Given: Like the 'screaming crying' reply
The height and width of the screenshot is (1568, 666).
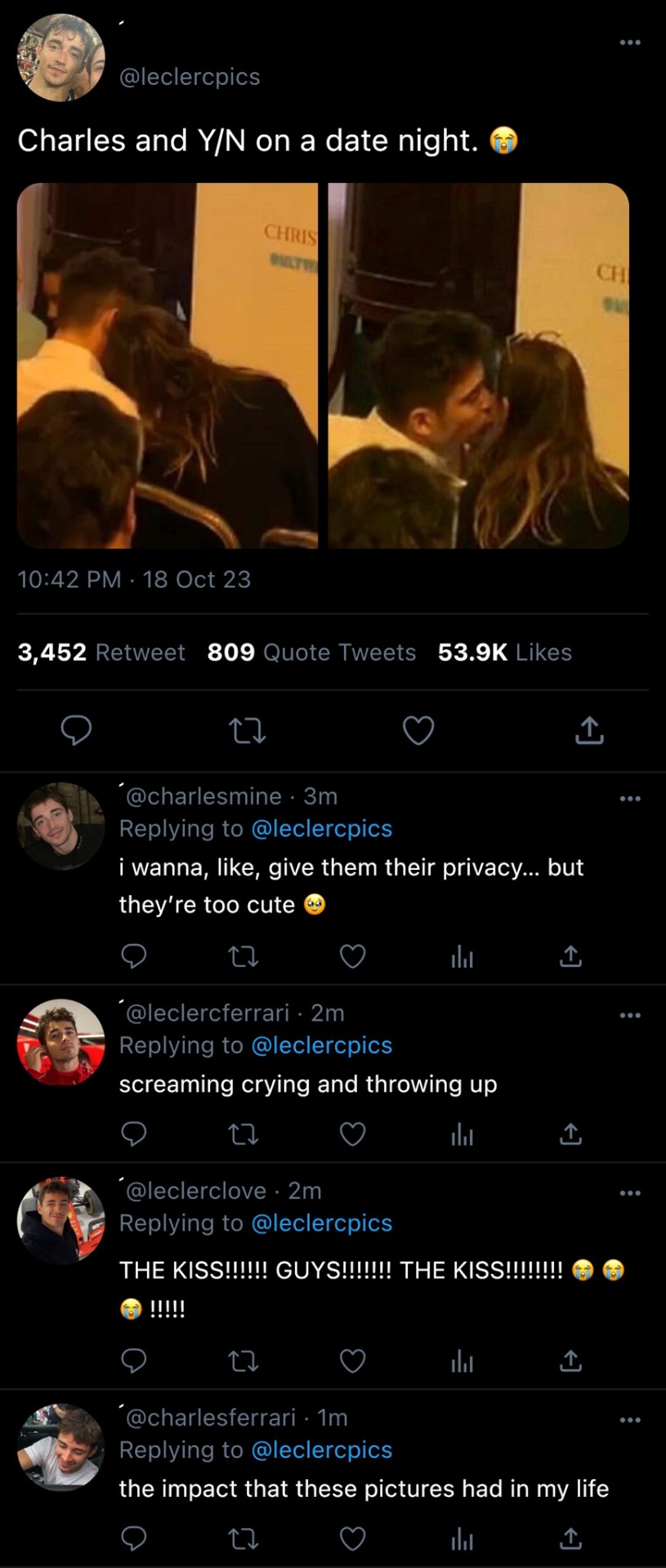Looking at the screenshot, I should click(352, 1134).
